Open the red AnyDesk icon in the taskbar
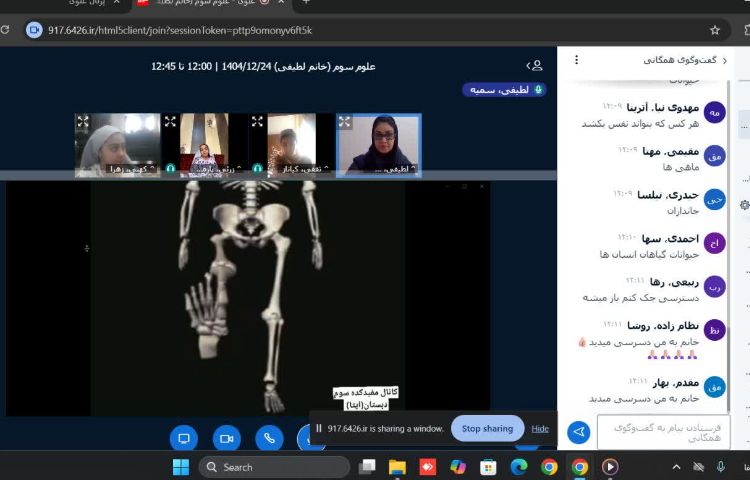 [428, 467]
